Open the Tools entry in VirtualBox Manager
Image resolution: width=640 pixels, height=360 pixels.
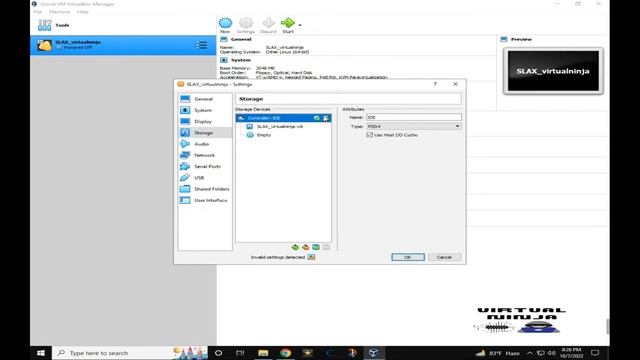click(x=122, y=25)
